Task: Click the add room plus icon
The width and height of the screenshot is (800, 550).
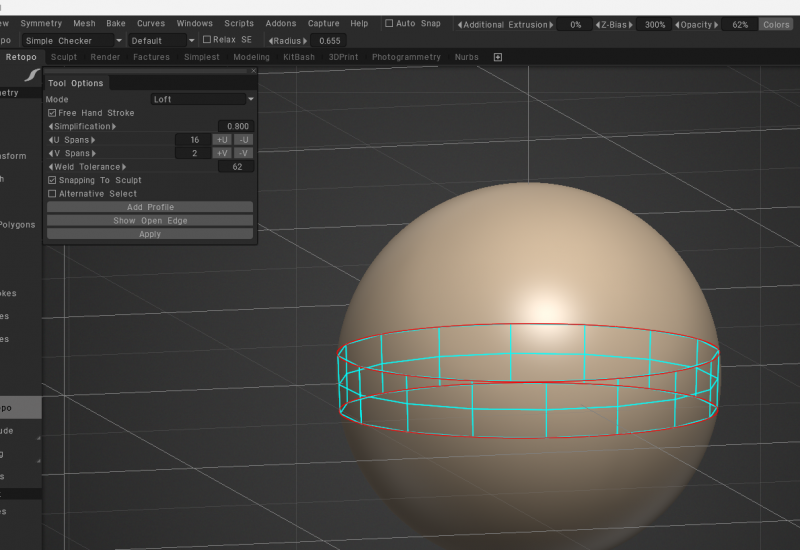Action: pos(498,57)
